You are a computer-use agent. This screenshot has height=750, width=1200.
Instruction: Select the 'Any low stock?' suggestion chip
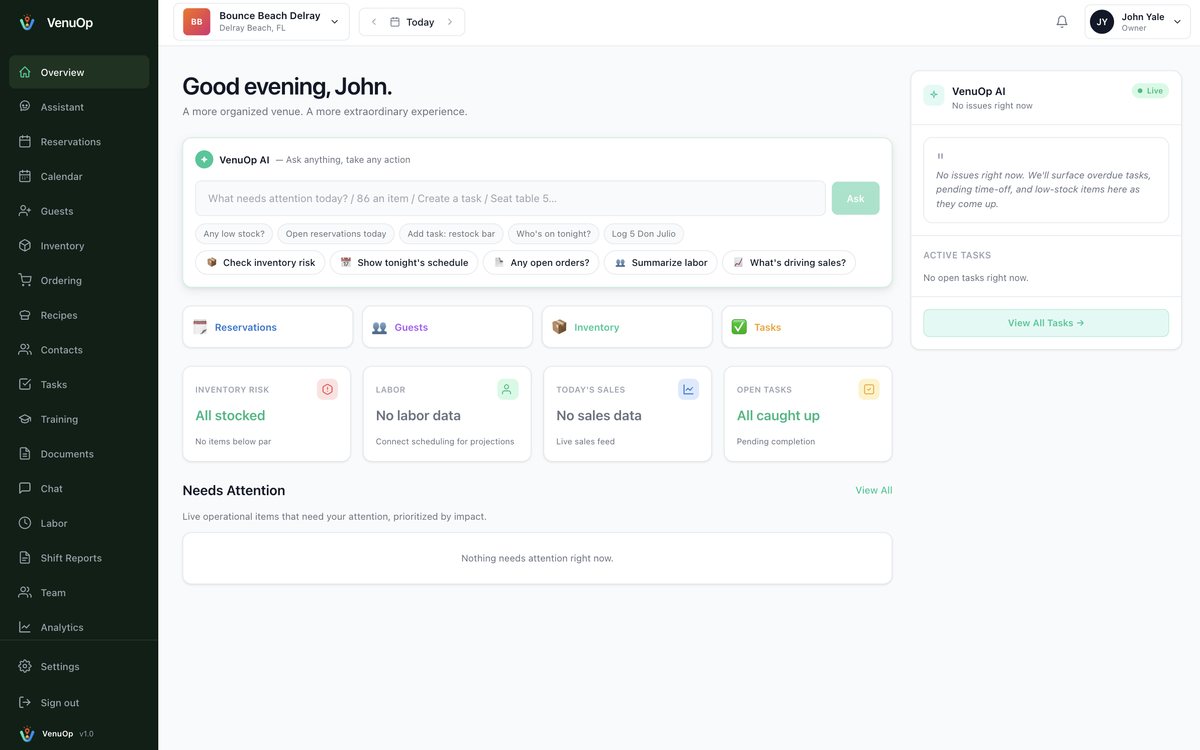[x=234, y=234]
